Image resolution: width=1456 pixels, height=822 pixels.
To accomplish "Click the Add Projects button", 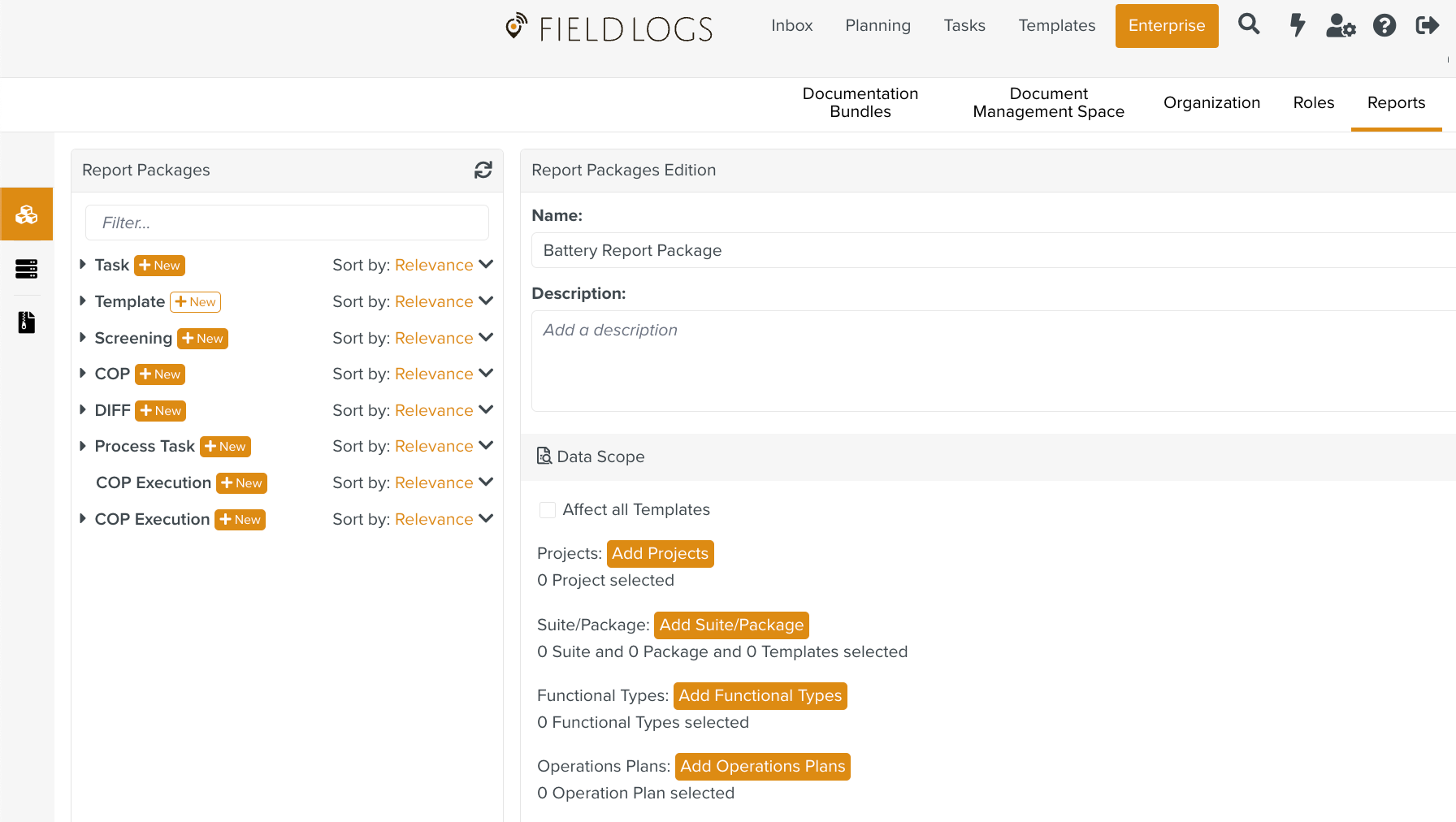I will [x=660, y=554].
